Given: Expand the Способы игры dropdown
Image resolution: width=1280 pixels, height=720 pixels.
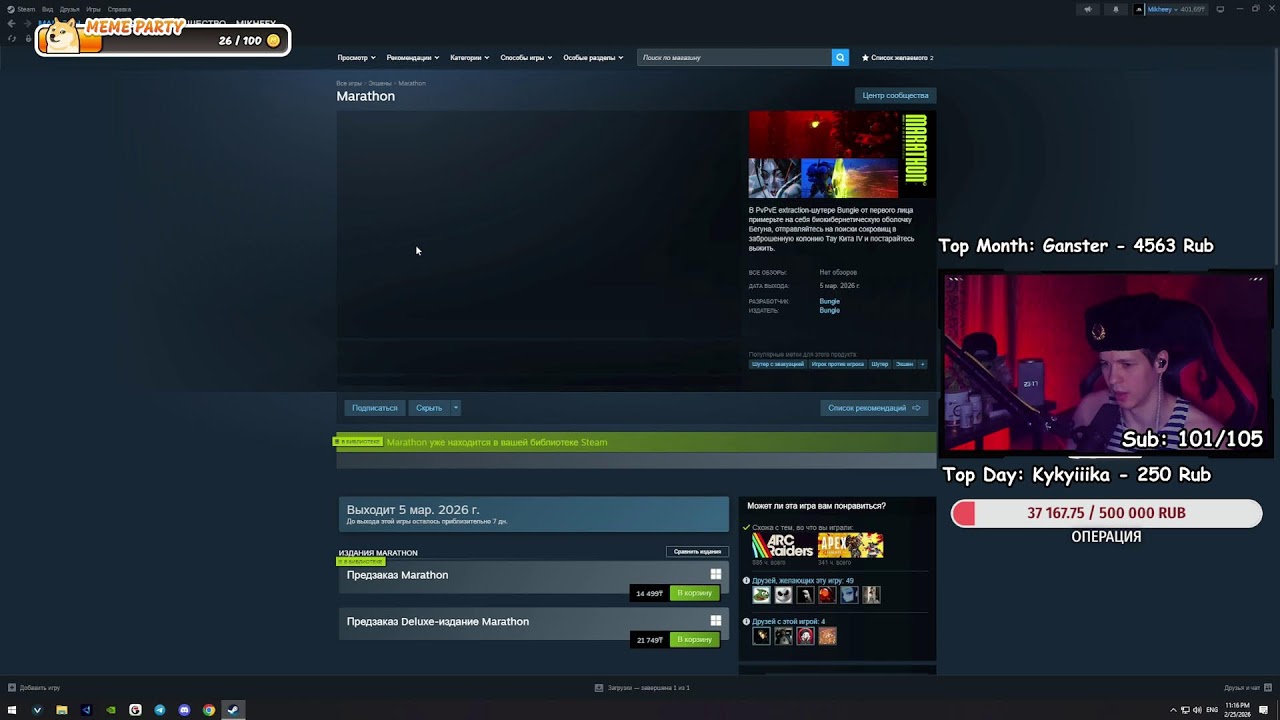Looking at the screenshot, I should click(526, 58).
